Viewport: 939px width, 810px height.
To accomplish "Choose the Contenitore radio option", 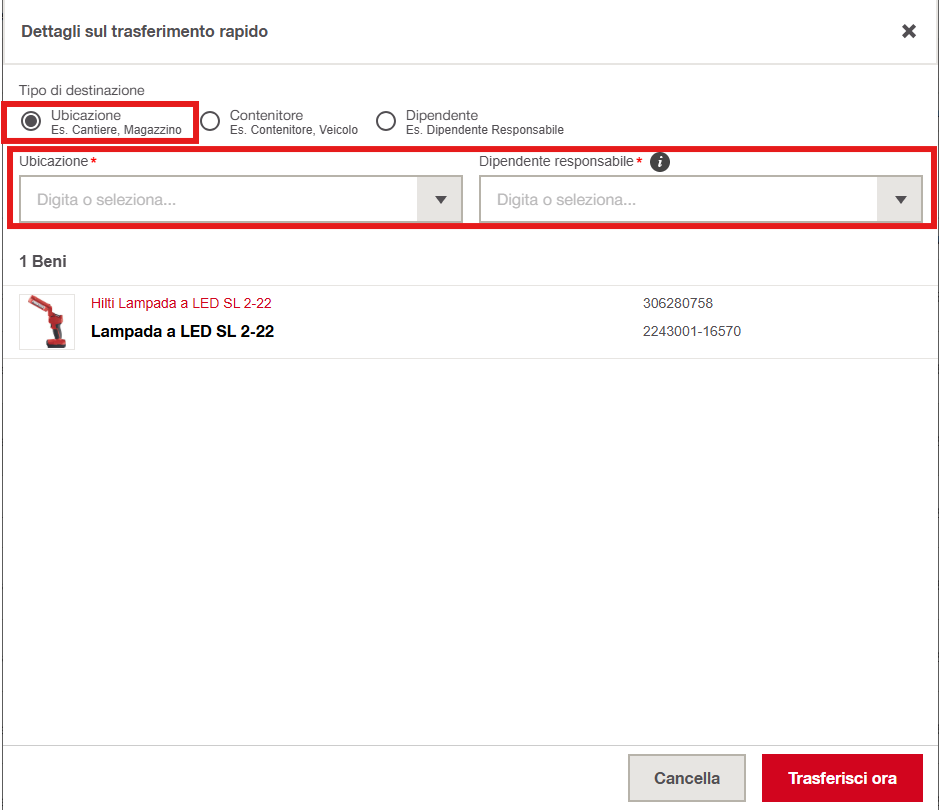I will point(210,122).
